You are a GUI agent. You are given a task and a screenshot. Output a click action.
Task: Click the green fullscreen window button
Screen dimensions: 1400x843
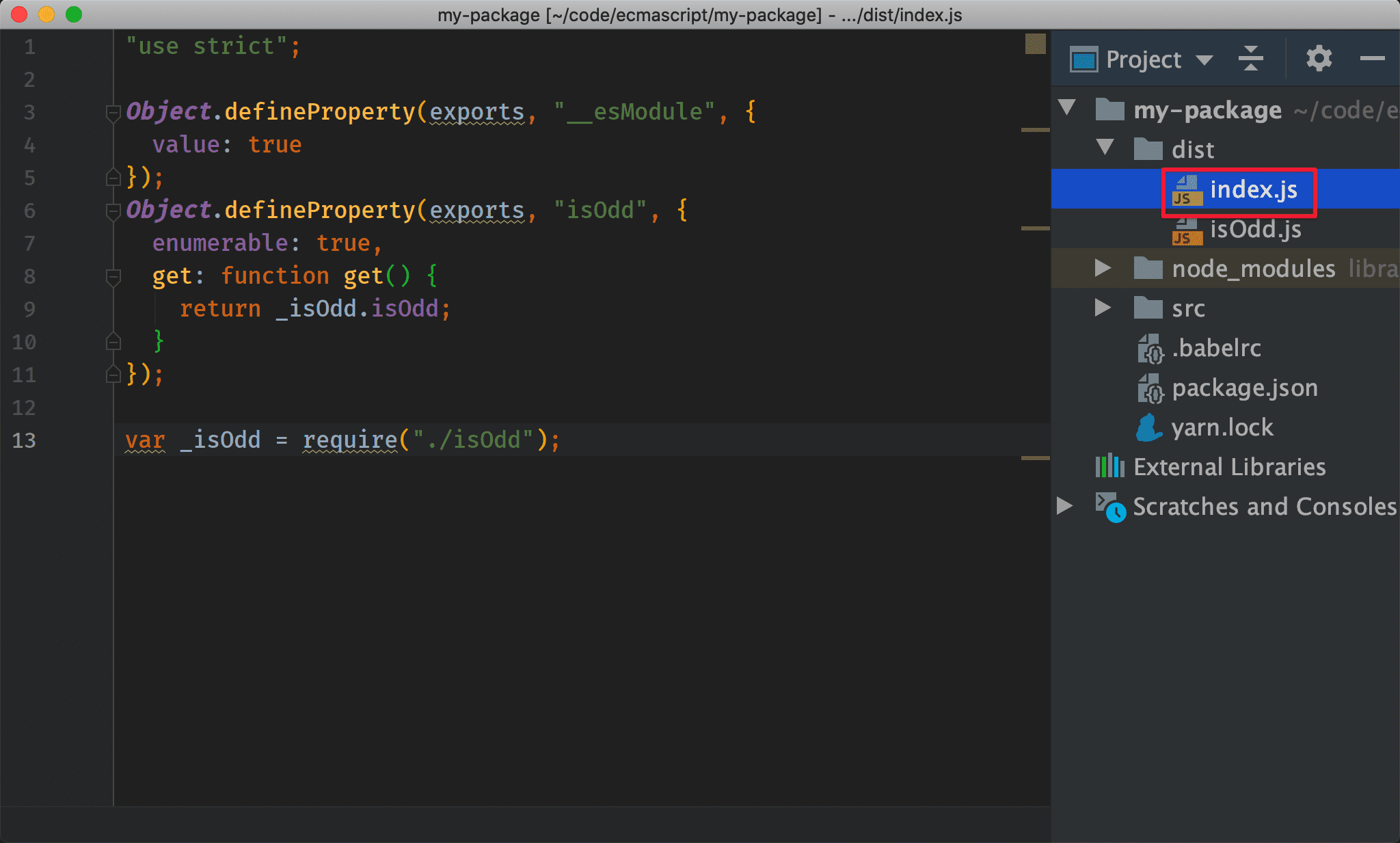point(74,14)
